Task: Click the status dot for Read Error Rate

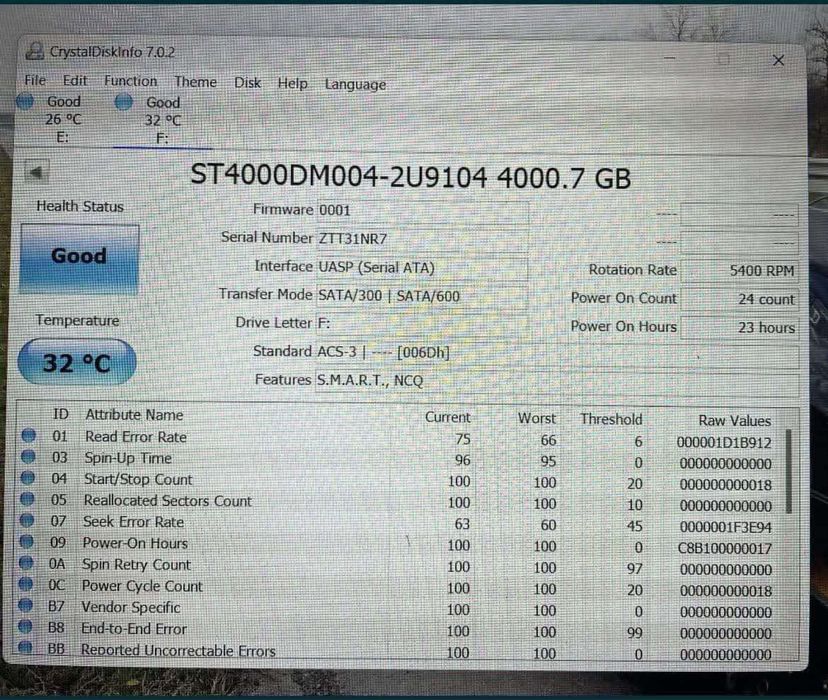Action: pyautogui.click(x=29, y=436)
